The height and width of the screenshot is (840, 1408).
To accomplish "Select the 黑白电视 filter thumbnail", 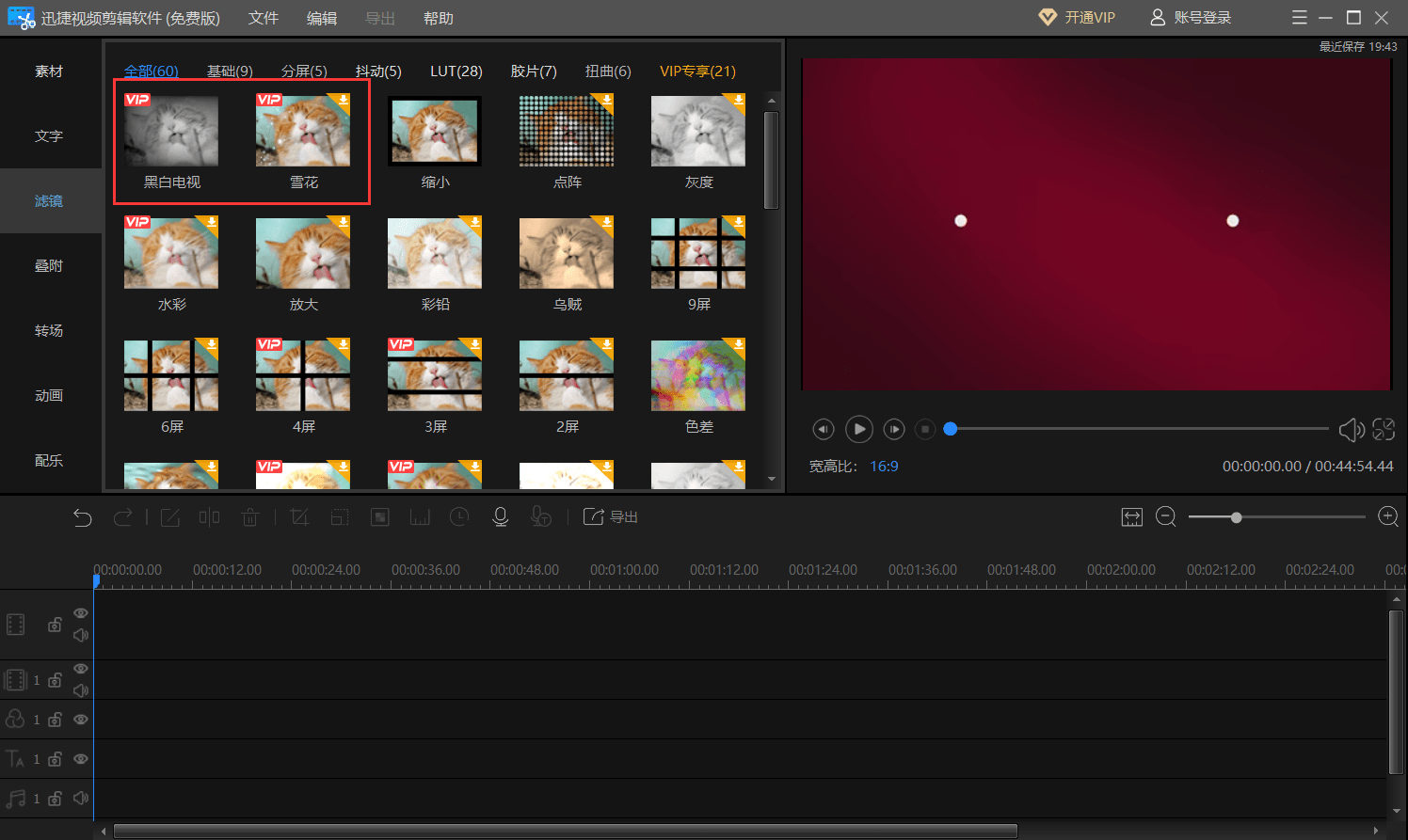I will [171, 131].
